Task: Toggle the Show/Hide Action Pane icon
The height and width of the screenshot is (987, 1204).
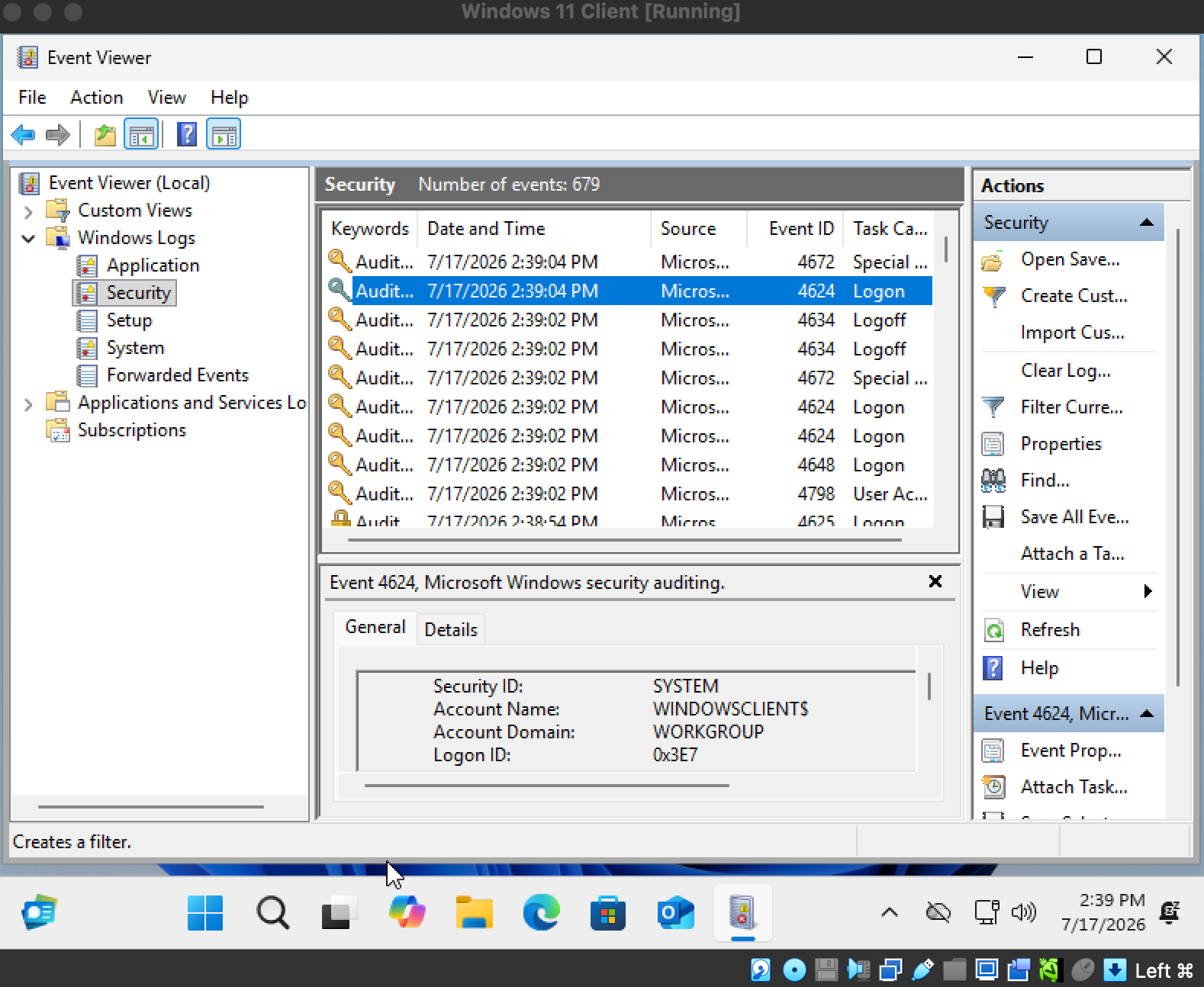Action: coord(224,136)
